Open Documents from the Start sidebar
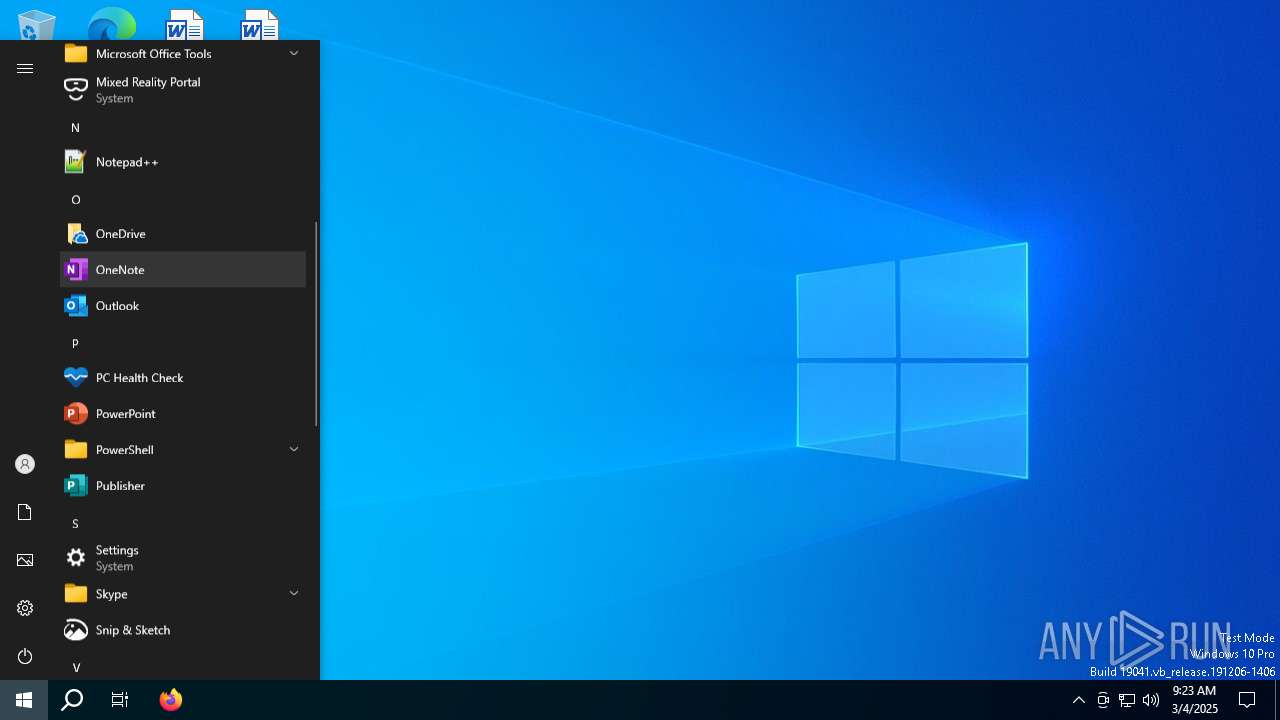1280x720 pixels. click(x=25, y=512)
